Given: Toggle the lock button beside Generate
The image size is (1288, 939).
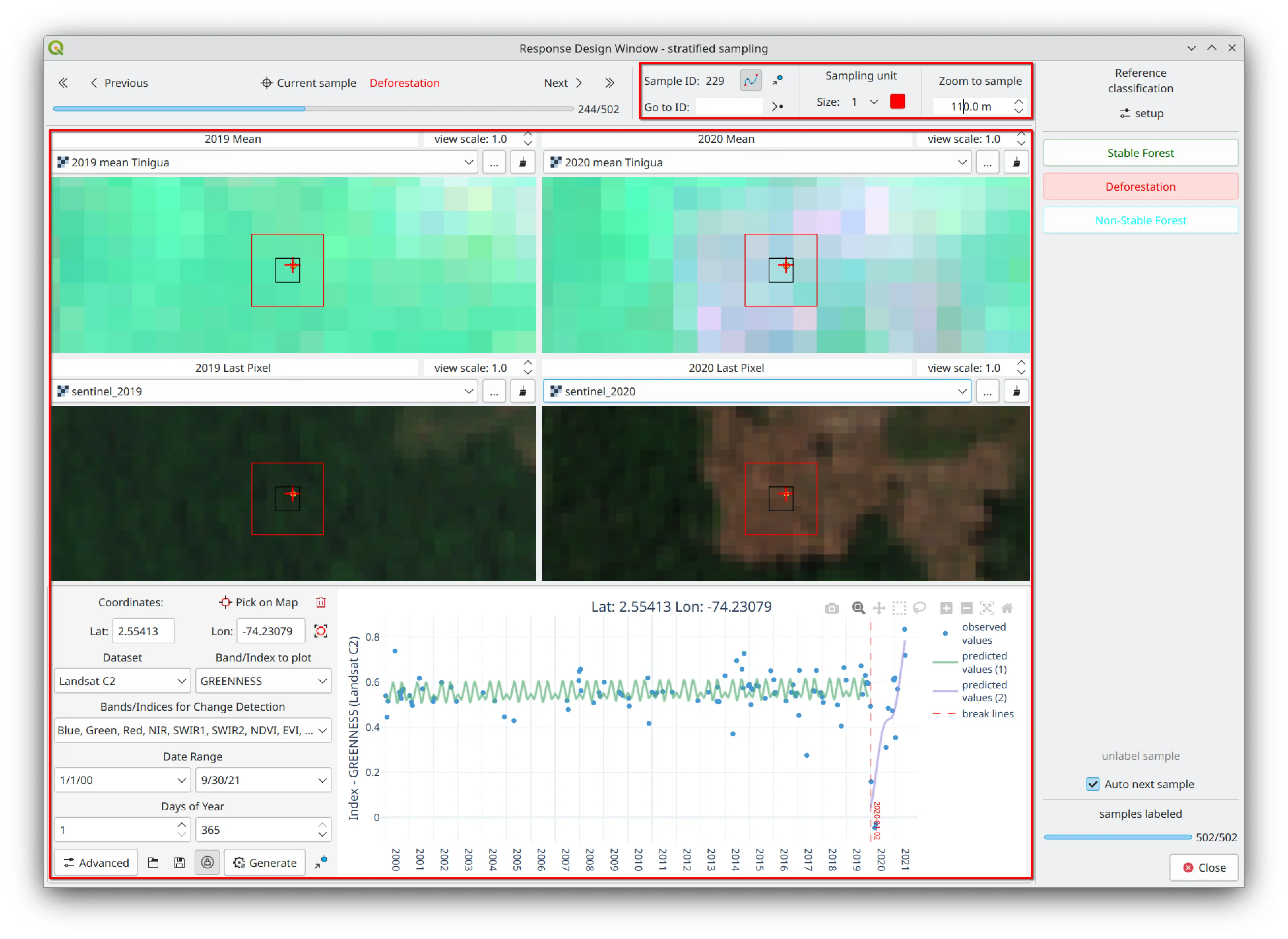Looking at the screenshot, I should click(x=207, y=862).
